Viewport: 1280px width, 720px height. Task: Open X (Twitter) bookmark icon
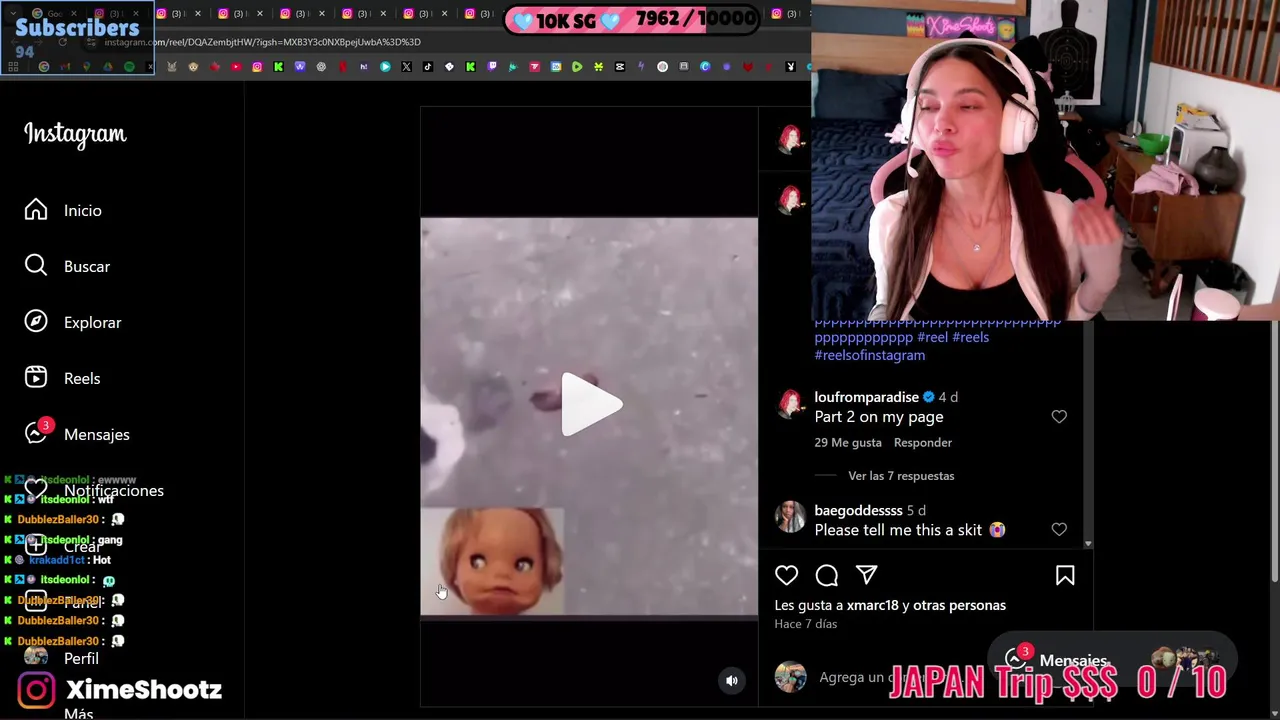coord(406,67)
